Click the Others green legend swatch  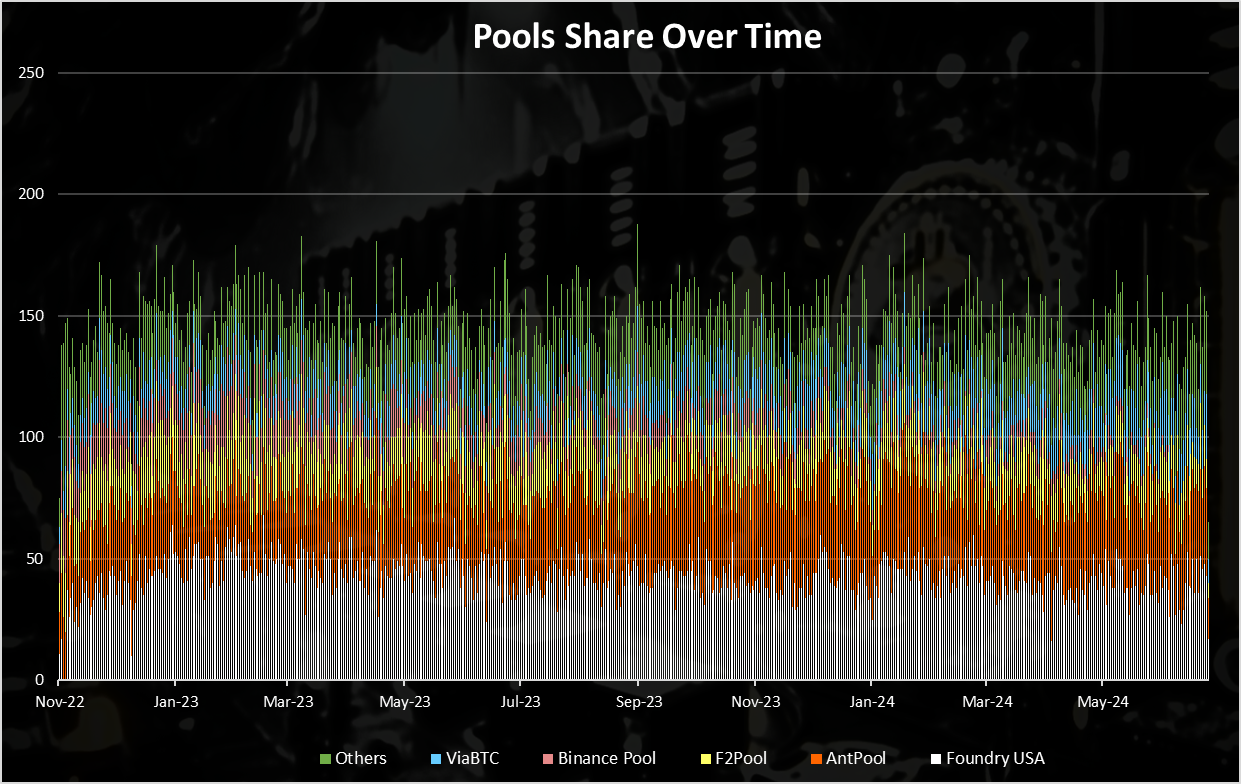pos(325,759)
